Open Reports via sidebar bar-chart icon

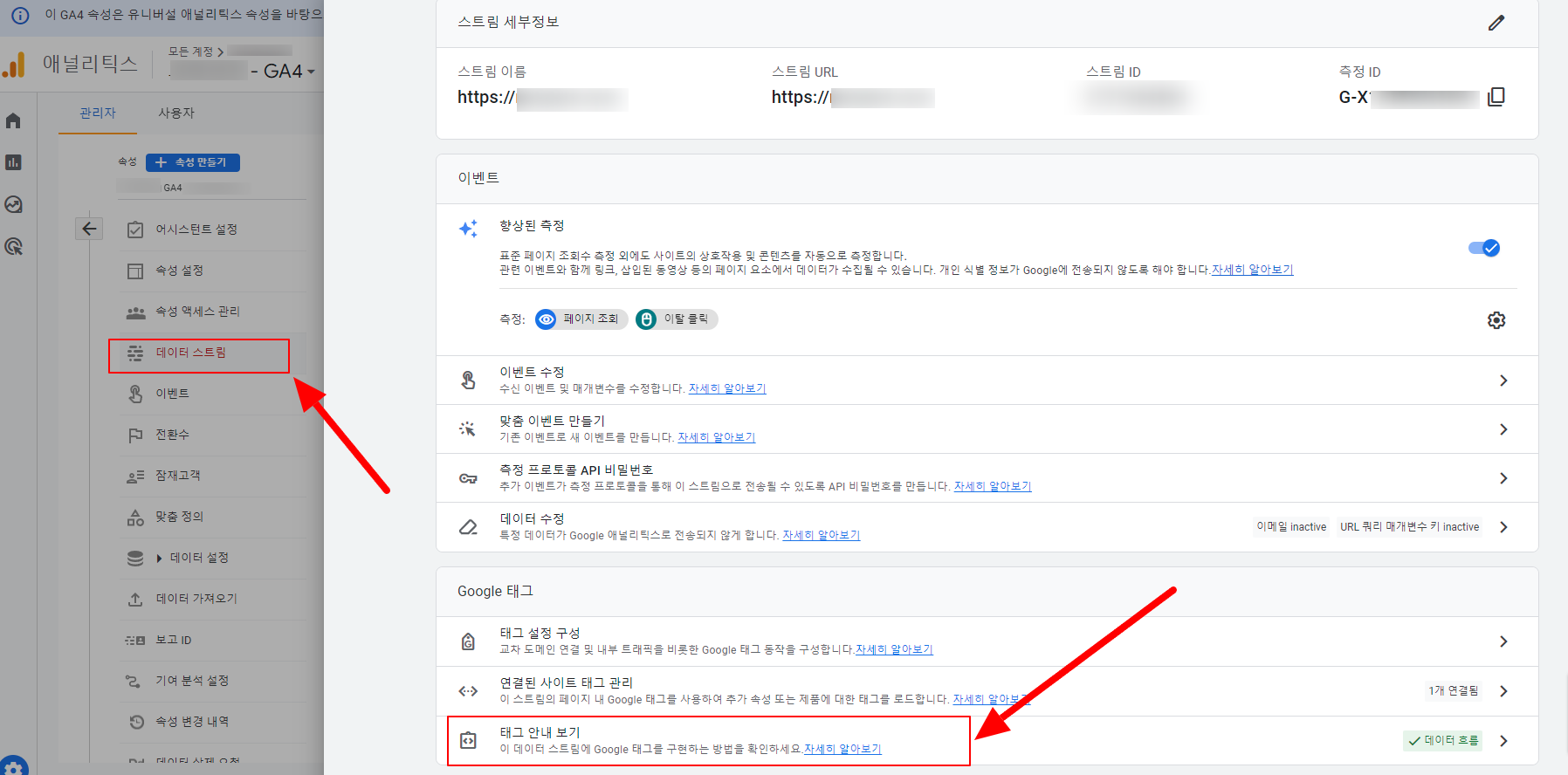(x=13, y=162)
